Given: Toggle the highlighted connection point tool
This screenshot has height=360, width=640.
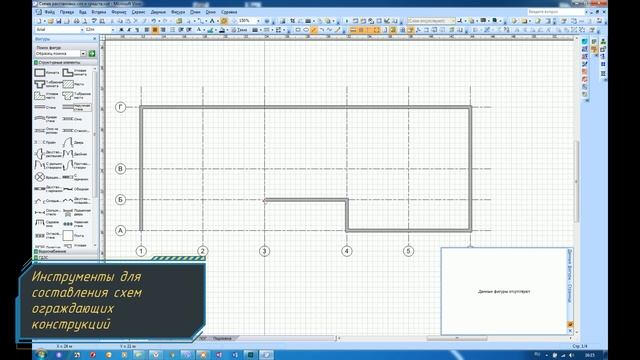Looking at the screenshot, I should pyautogui.click(x=224, y=21).
